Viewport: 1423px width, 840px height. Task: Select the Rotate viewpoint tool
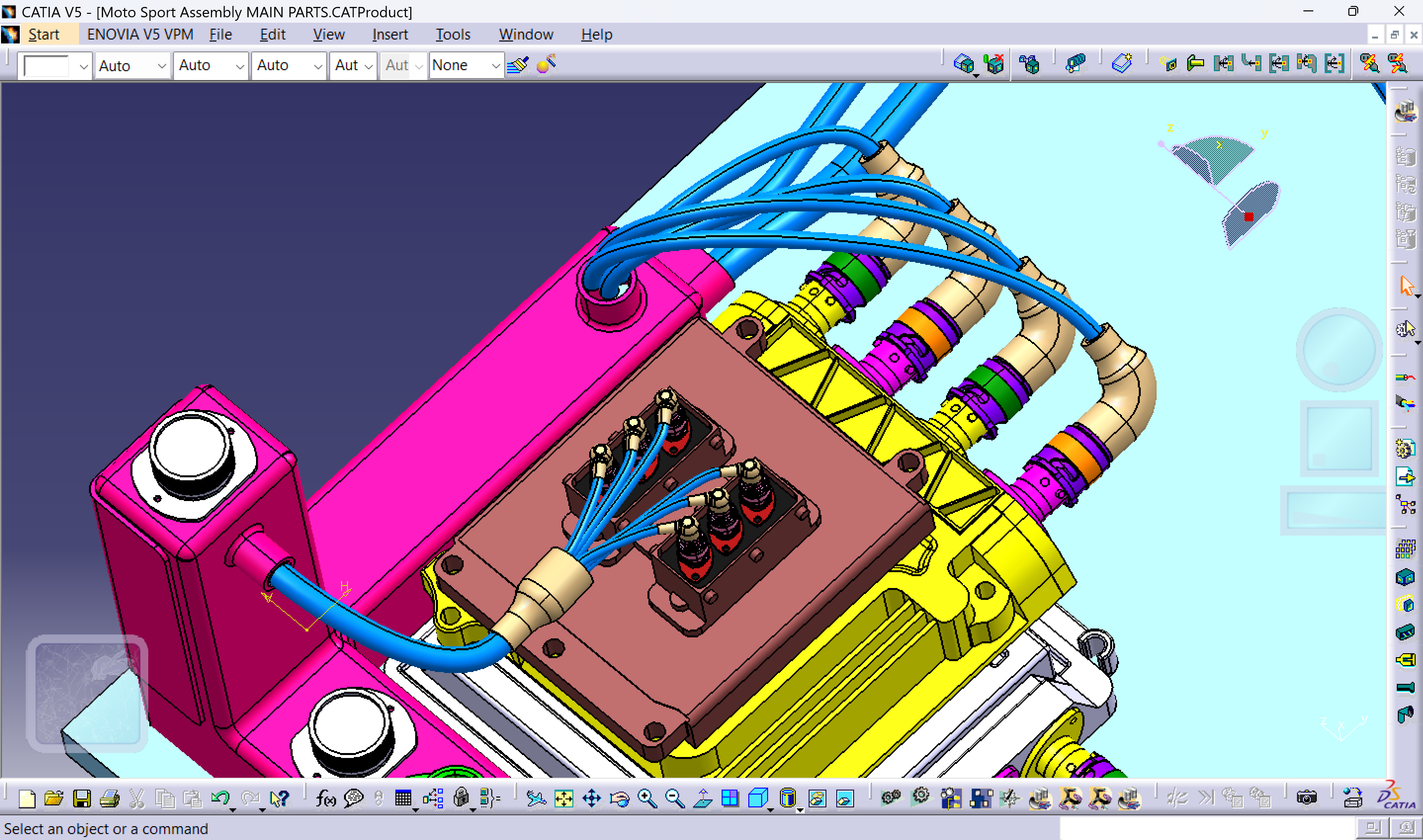[619, 798]
